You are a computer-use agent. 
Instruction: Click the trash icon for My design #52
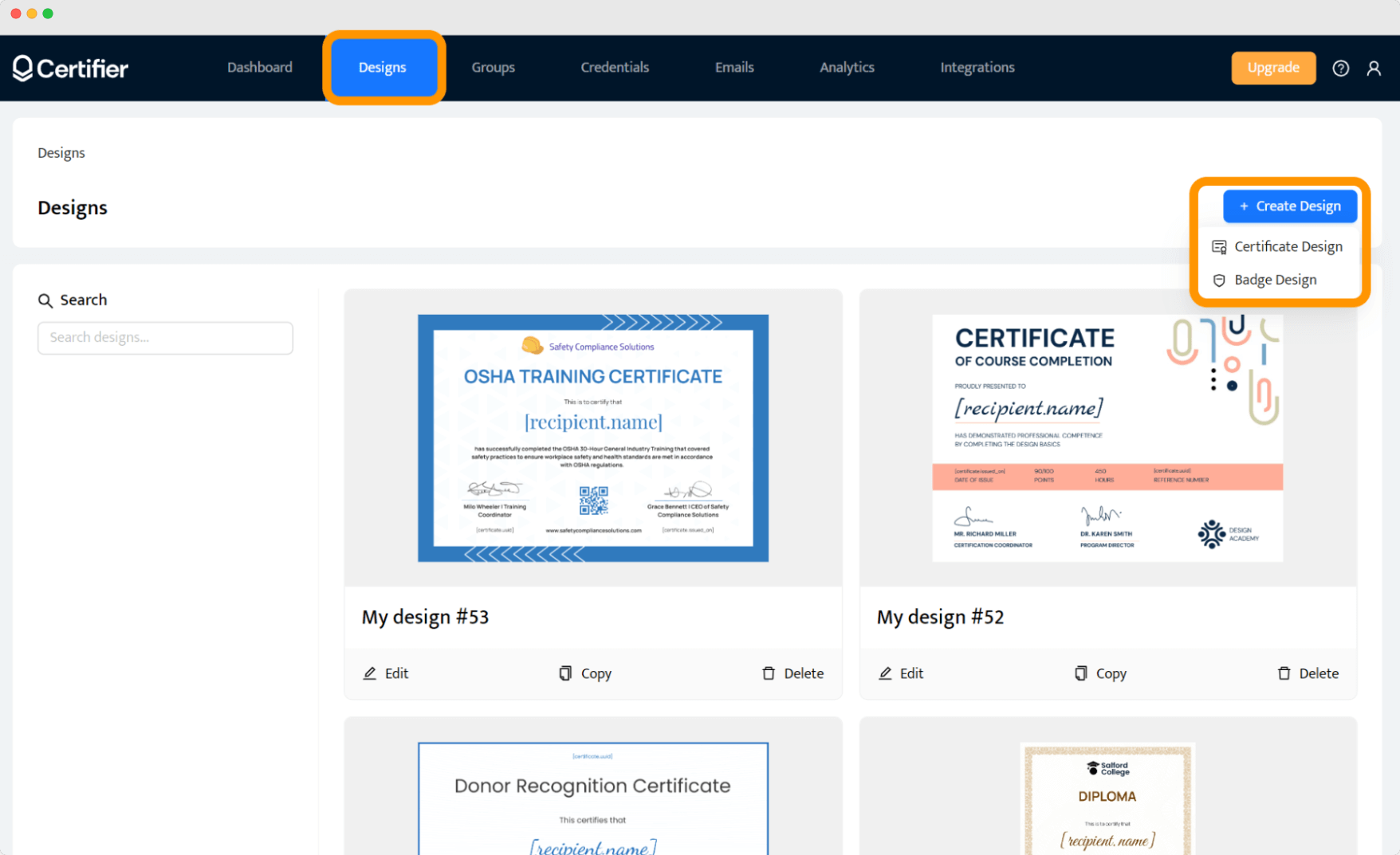[x=1284, y=673]
